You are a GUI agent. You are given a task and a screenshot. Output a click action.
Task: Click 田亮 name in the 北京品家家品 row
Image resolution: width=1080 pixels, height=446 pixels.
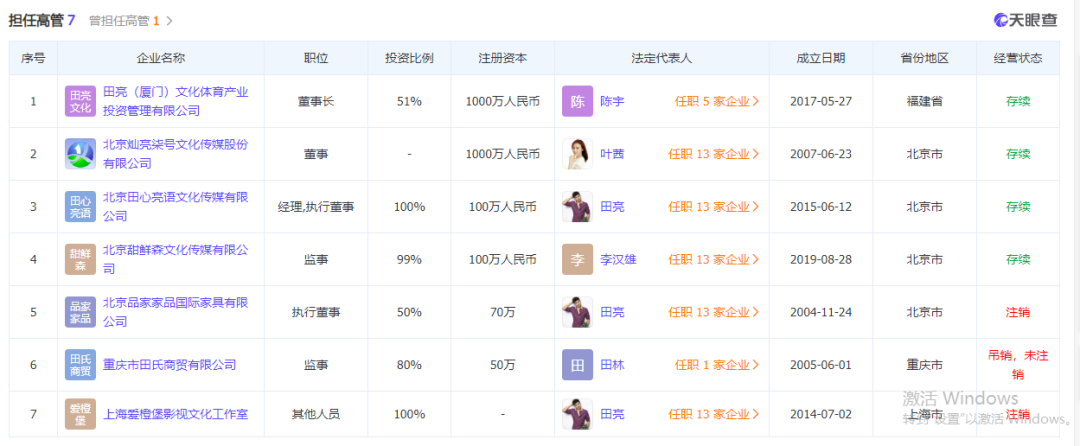[x=612, y=312]
